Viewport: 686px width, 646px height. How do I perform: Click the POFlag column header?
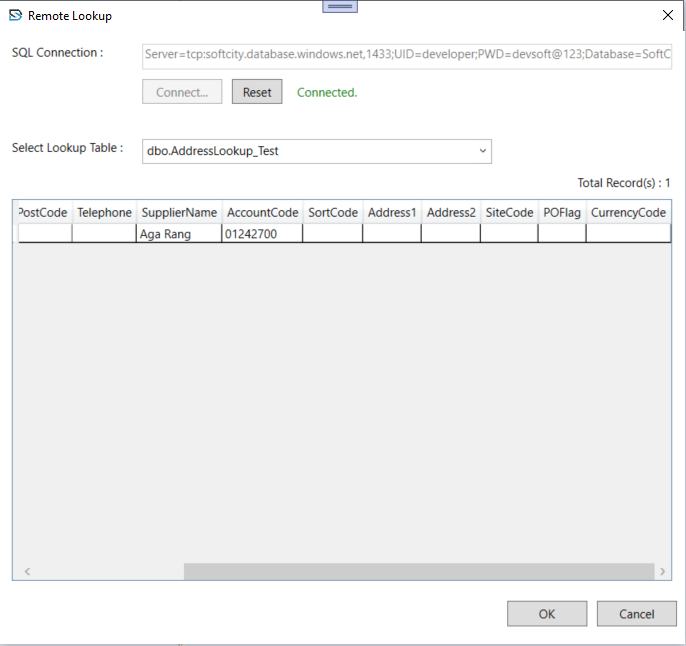click(562, 213)
